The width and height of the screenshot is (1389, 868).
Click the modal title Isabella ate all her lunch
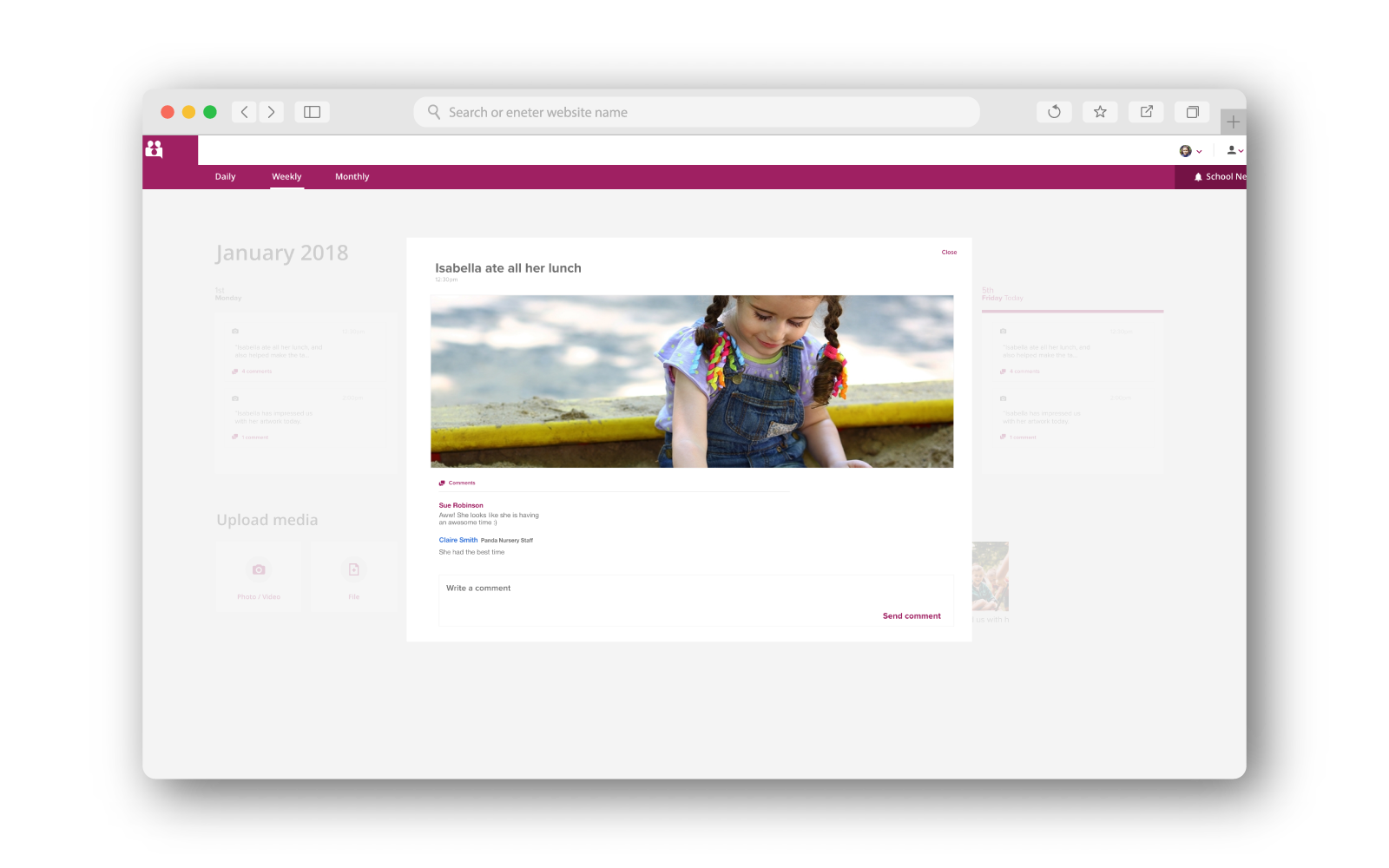tap(508, 268)
